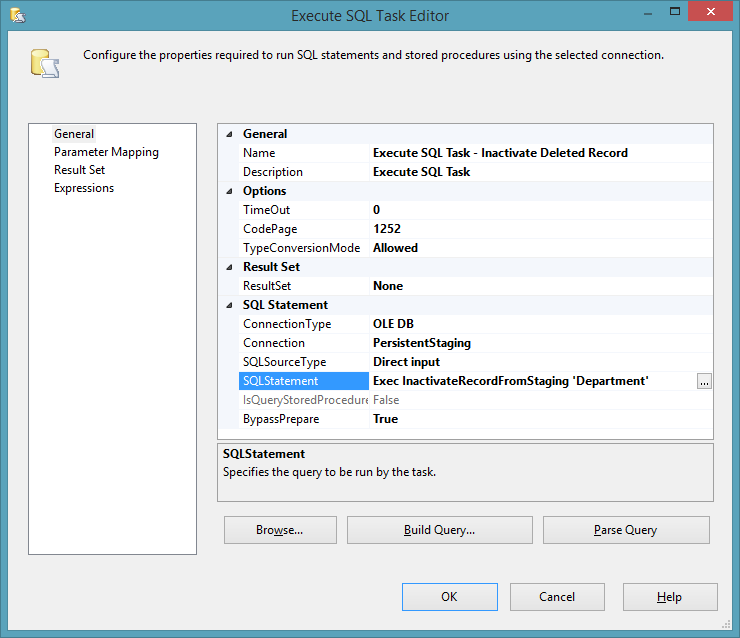Click the Exec InactivateRecordFromStaging statement value
The width and height of the screenshot is (740, 638).
pos(511,381)
